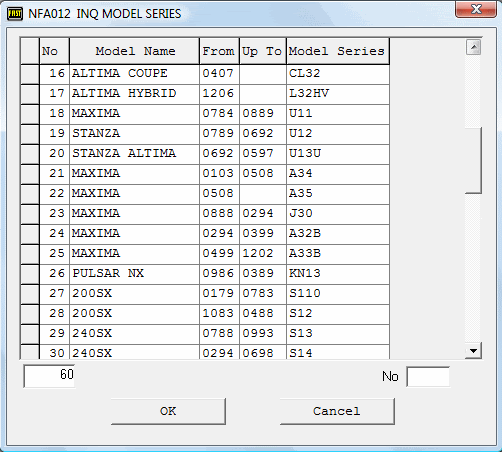Screen dimensions: 502x452
Task: Click model series J30
Action: (338, 214)
